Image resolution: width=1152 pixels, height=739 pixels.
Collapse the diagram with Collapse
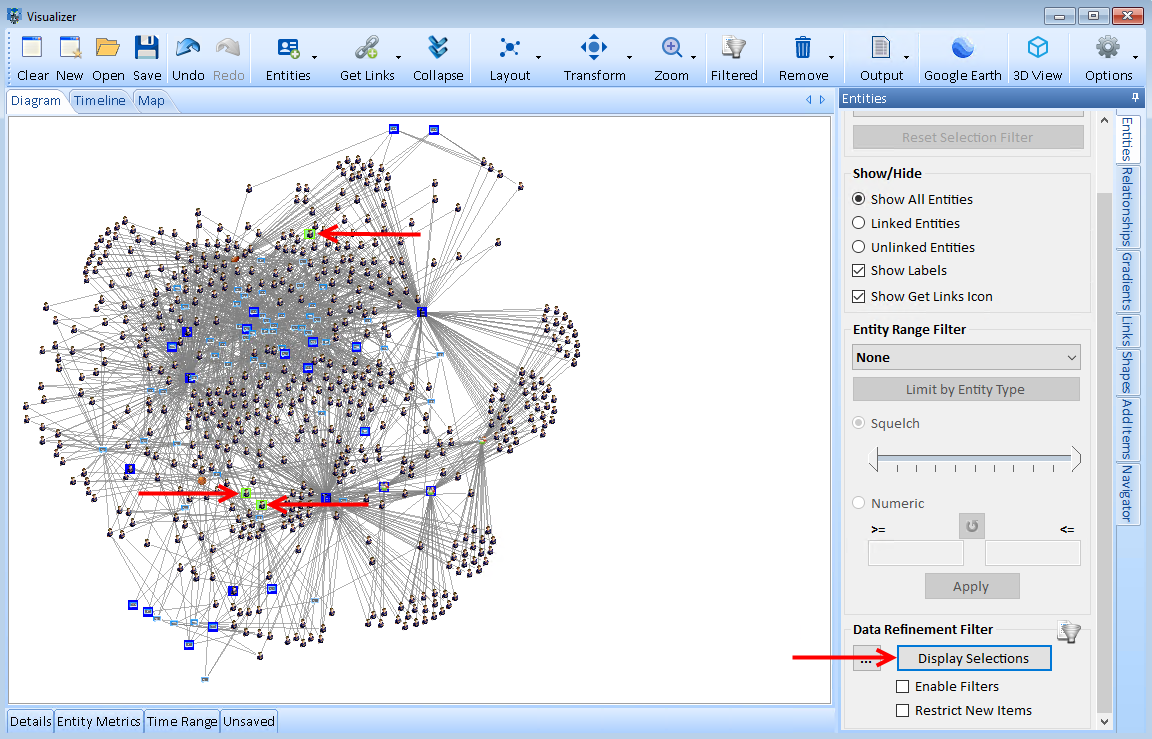438,48
